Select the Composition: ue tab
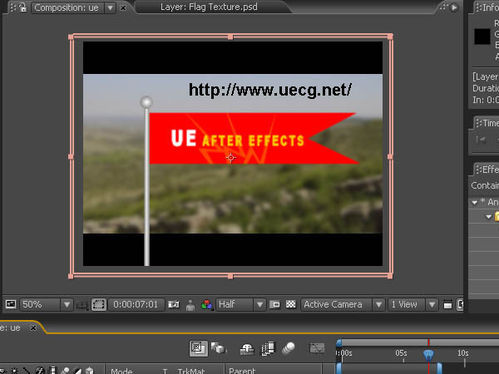The width and height of the screenshot is (499, 374). 67,7
